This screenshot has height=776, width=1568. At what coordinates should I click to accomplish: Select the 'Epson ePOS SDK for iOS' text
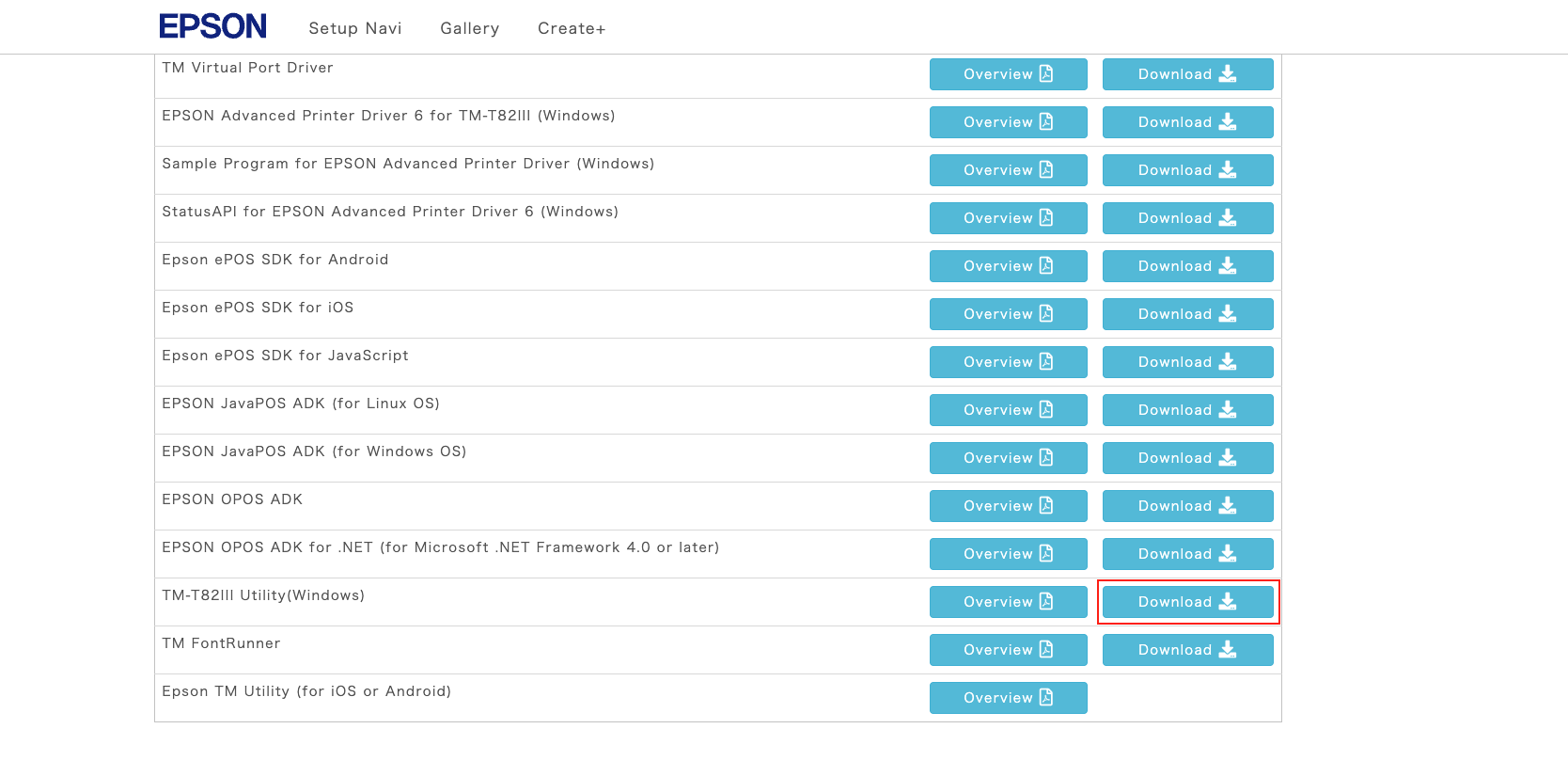258,308
